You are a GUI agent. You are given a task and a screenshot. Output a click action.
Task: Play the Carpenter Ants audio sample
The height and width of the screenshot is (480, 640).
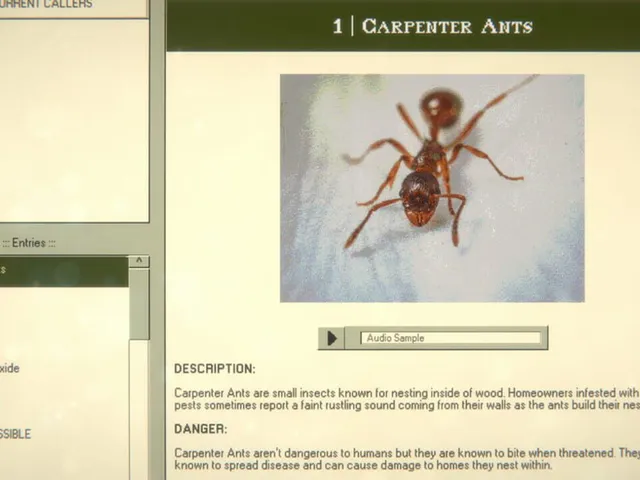pyautogui.click(x=331, y=338)
